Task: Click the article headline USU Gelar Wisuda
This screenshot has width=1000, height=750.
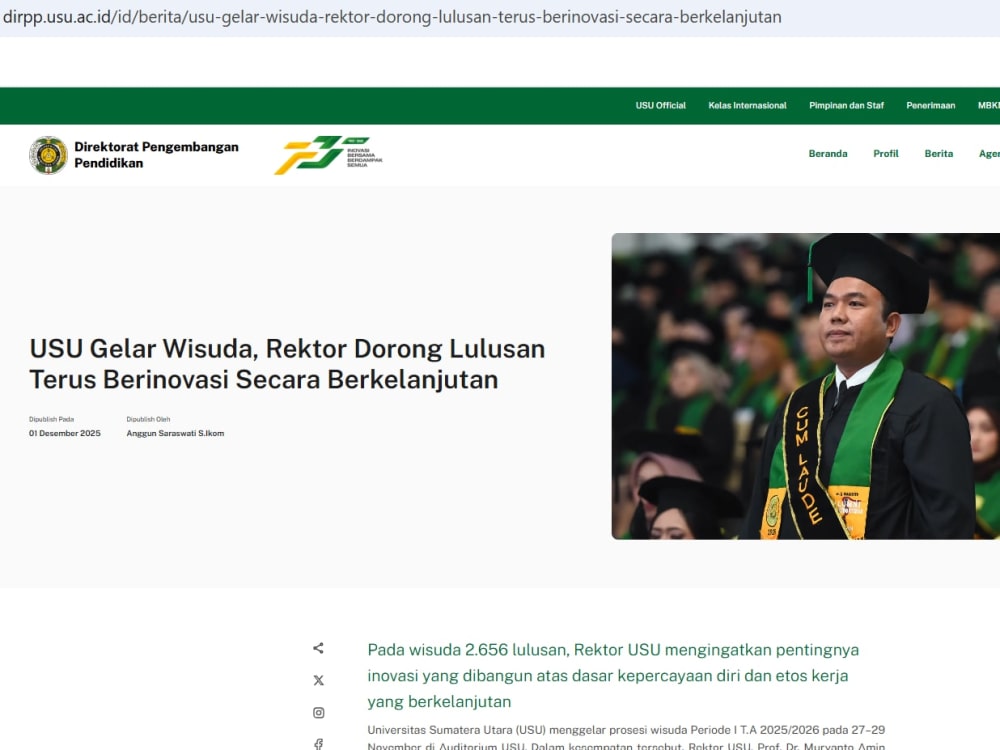Action: [287, 364]
